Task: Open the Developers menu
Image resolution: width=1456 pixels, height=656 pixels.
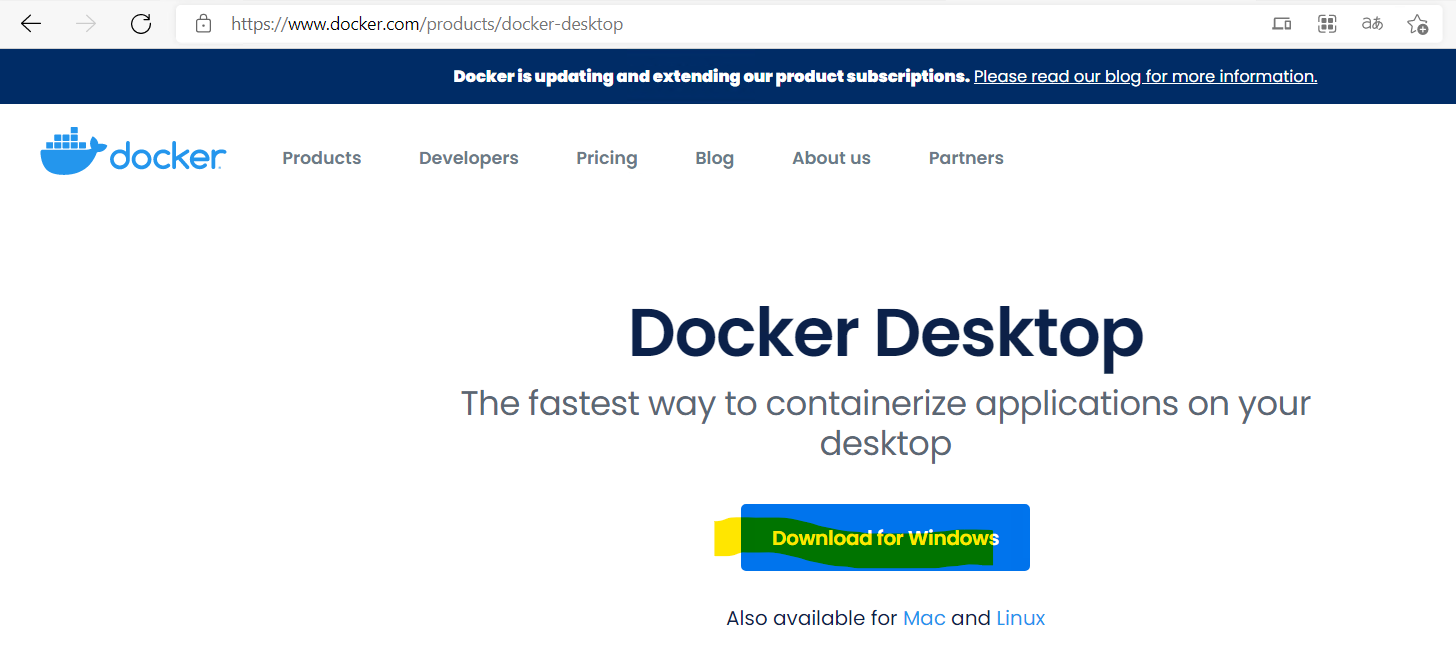Action: tap(469, 158)
